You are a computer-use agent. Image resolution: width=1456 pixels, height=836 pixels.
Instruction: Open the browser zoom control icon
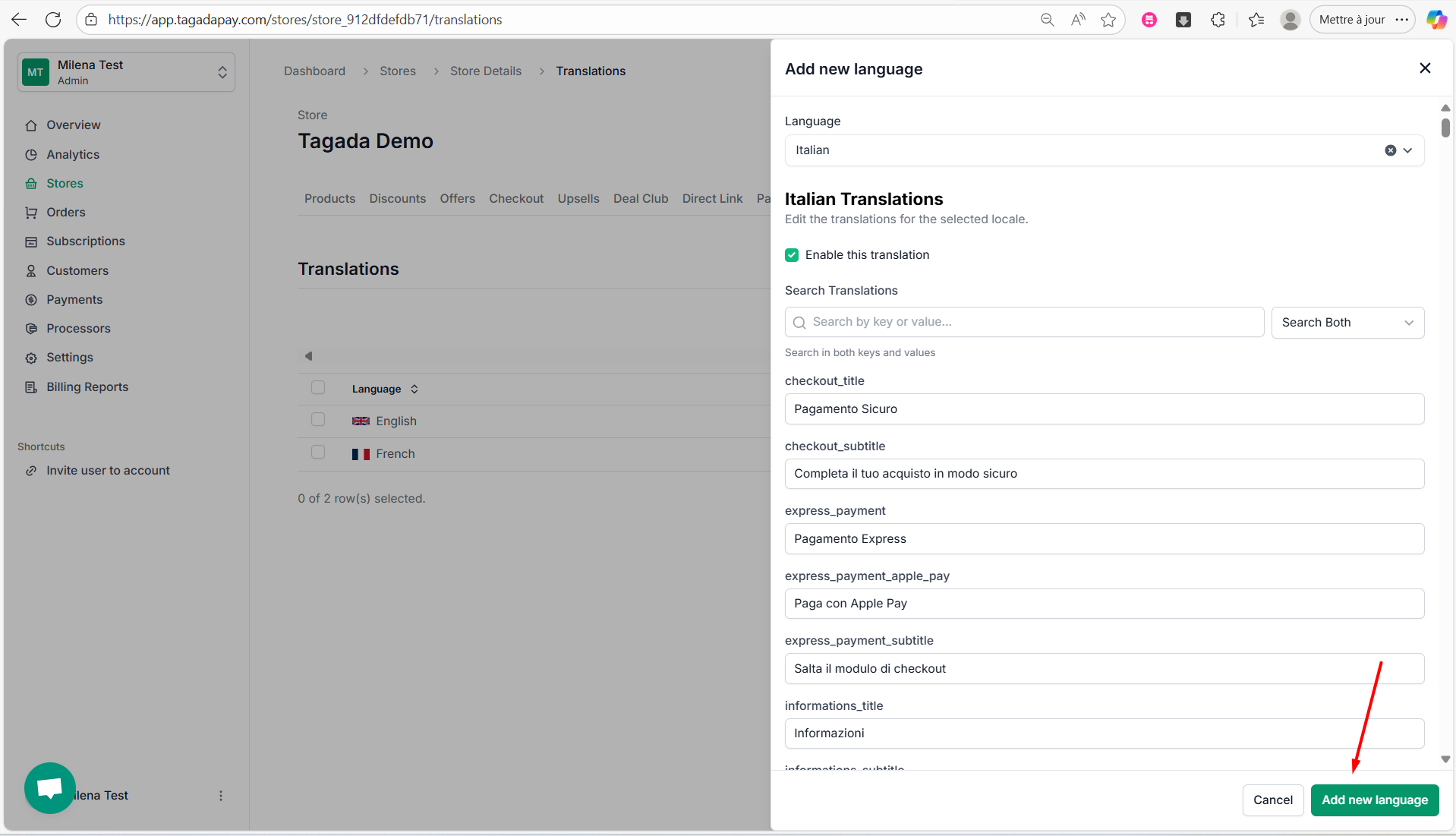click(1047, 20)
